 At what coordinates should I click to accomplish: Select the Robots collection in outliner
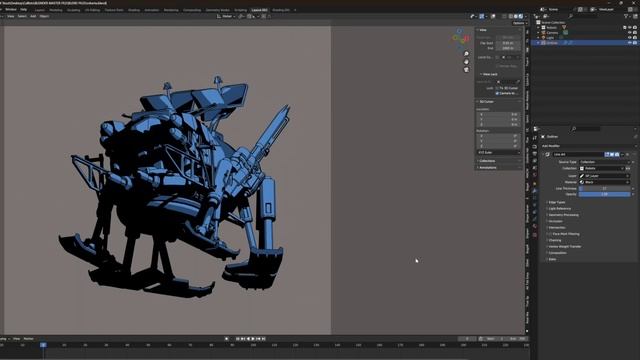(551, 28)
